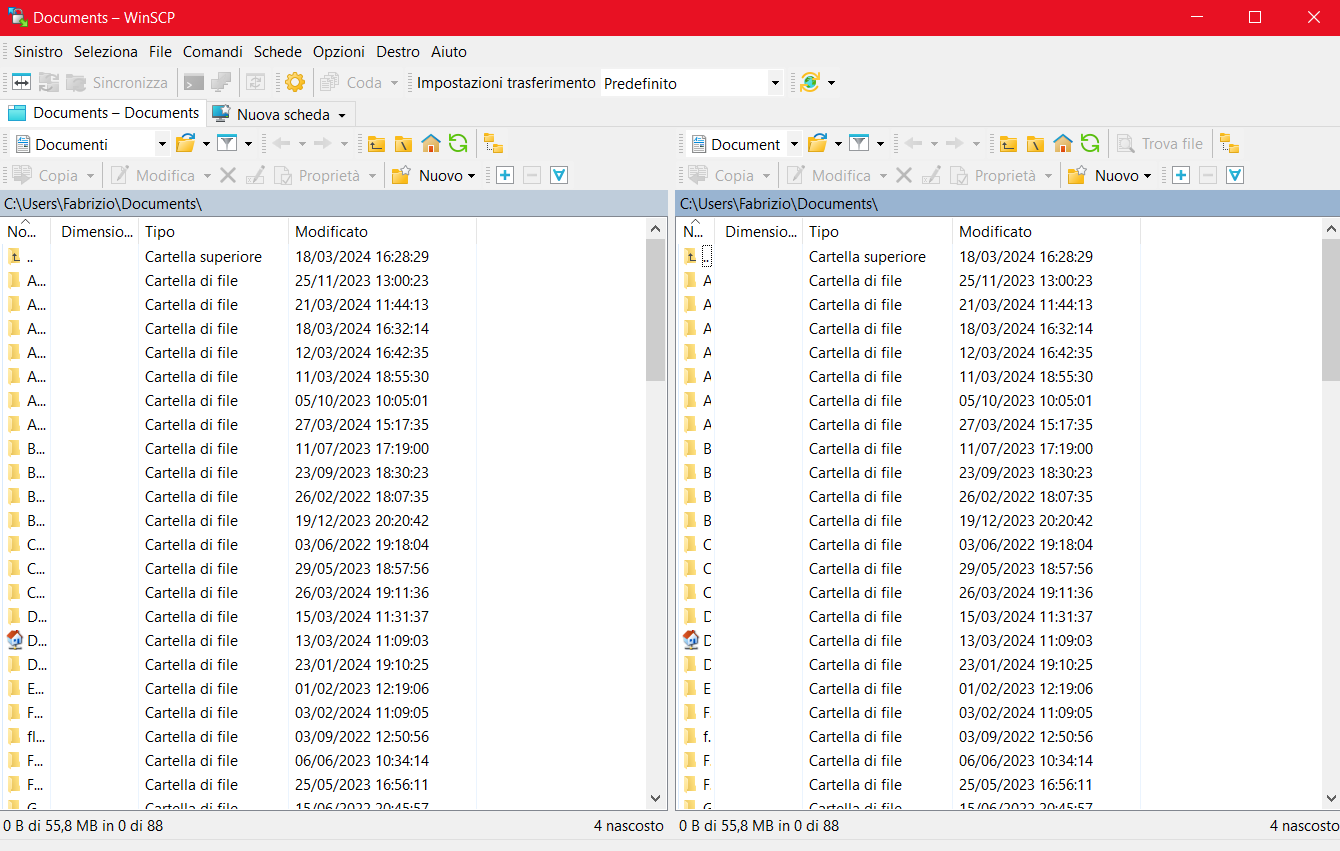This screenshot has width=1340, height=851.
Task: Open the WinSCP preferences gear icon
Action: (x=294, y=82)
